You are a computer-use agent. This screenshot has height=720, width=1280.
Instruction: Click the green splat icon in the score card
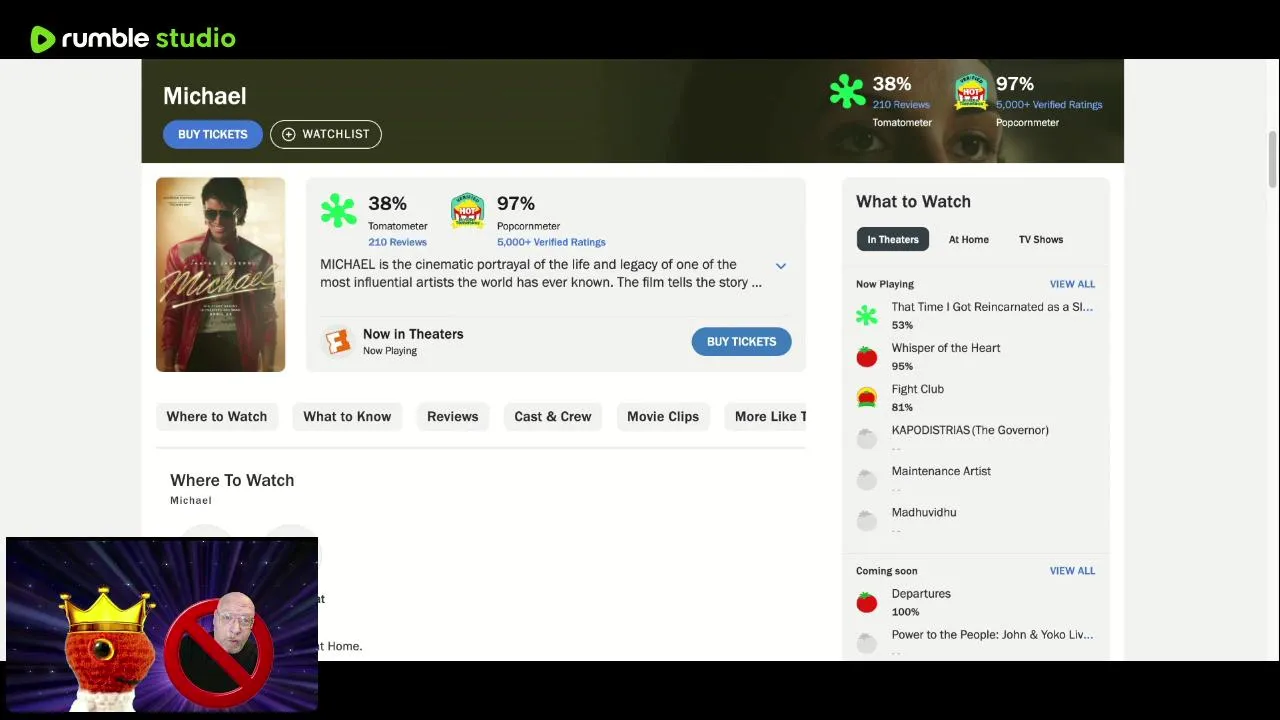coord(338,211)
